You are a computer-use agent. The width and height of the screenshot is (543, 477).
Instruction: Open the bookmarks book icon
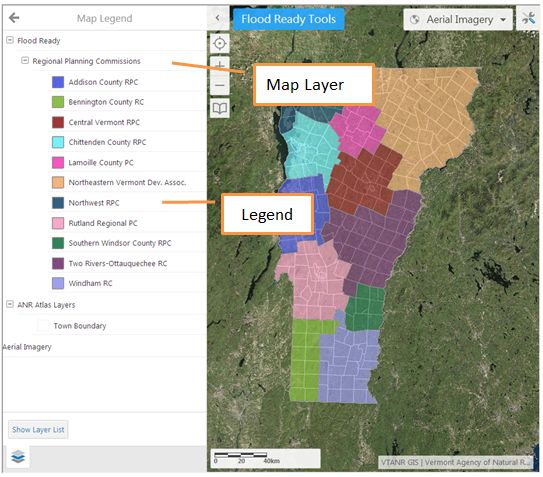pyautogui.click(x=220, y=108)
